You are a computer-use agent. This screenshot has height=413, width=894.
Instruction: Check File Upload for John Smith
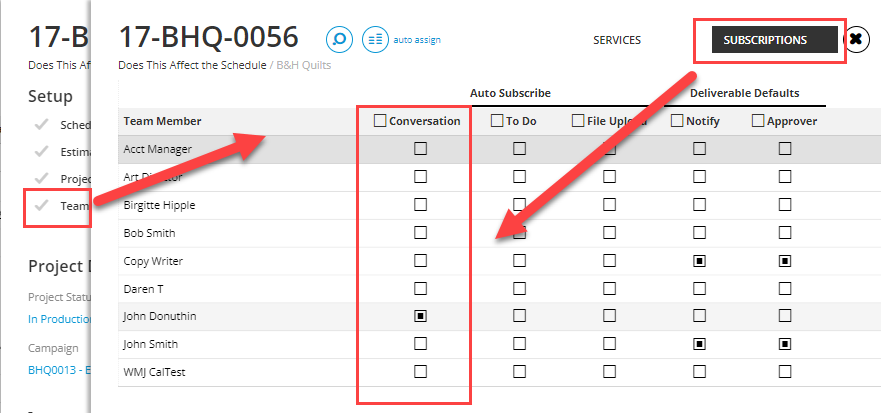609,343
